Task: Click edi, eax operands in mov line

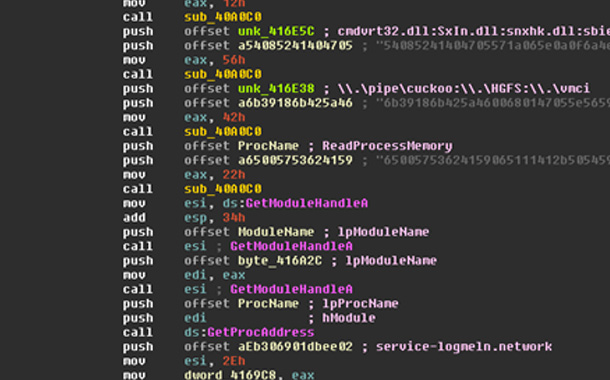Action: click(215, 275)
